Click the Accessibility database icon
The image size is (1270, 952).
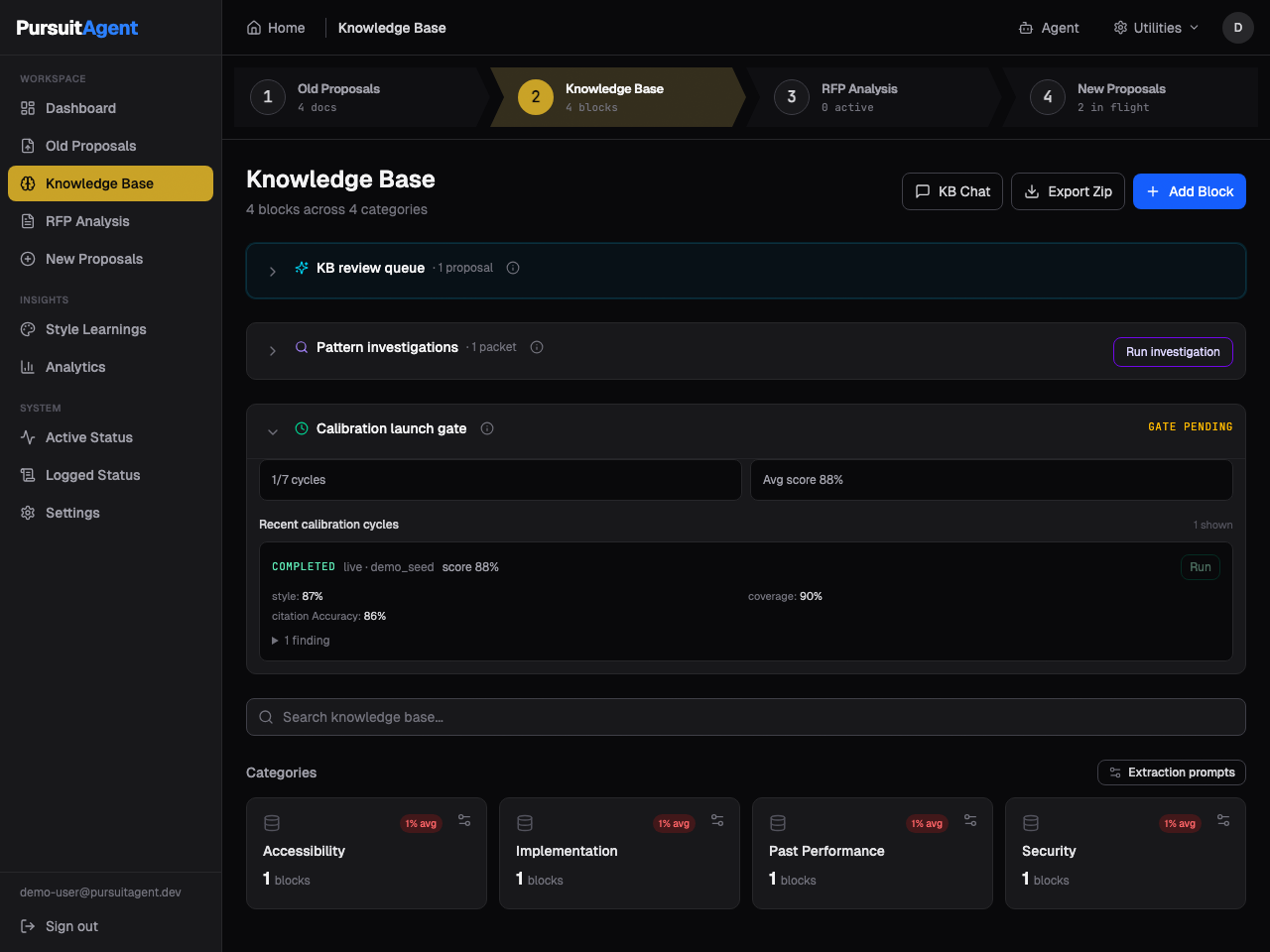point(272,823)
